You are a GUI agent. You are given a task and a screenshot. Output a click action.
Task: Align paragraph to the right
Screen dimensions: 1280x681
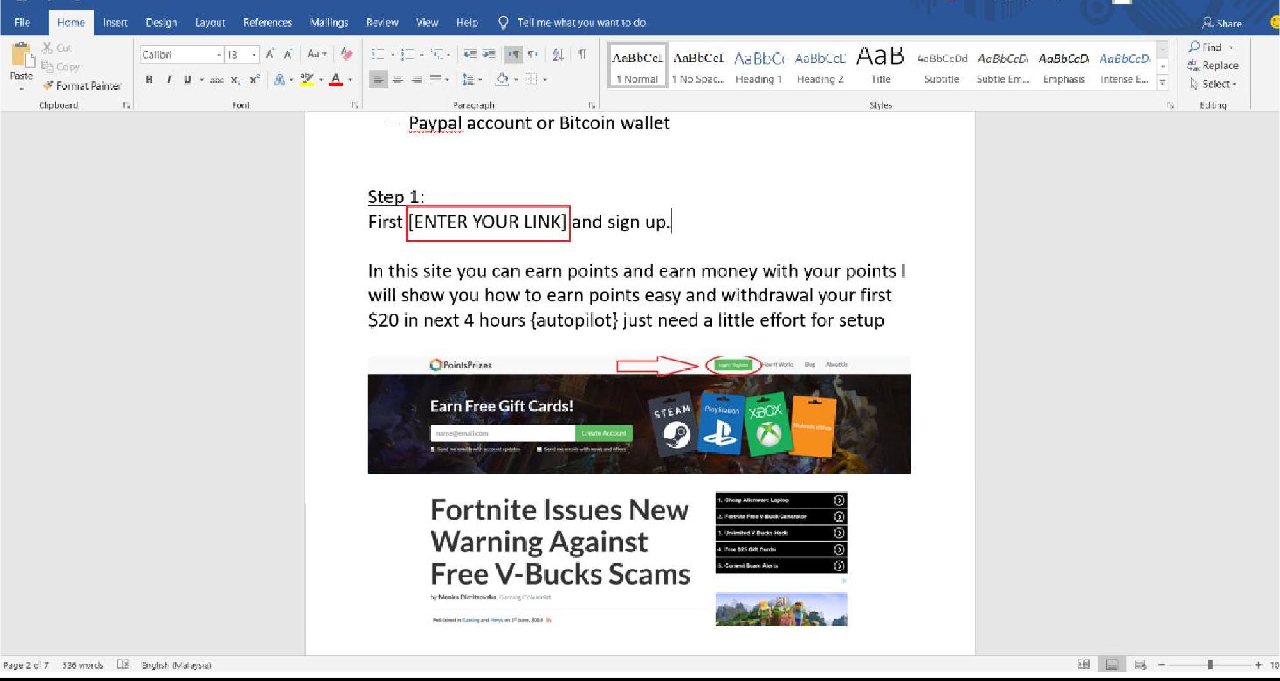416,79
